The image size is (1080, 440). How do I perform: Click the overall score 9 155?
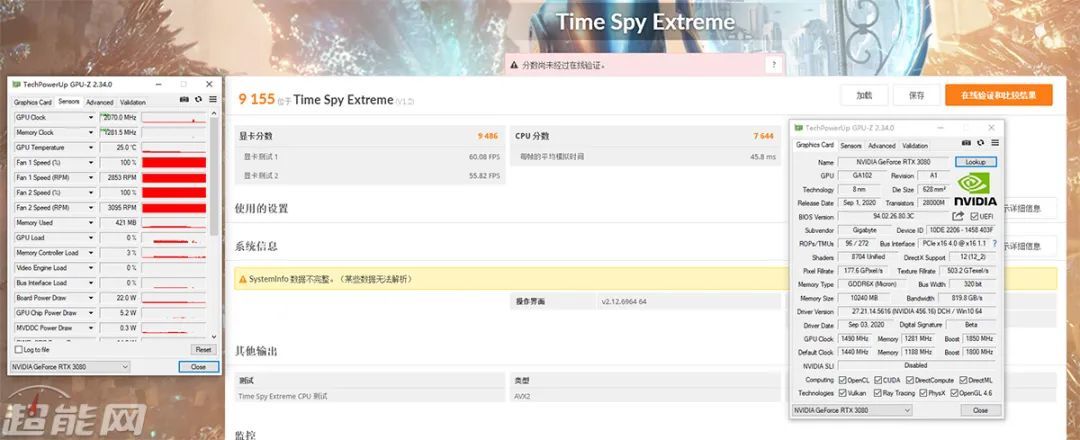point(257,99)
